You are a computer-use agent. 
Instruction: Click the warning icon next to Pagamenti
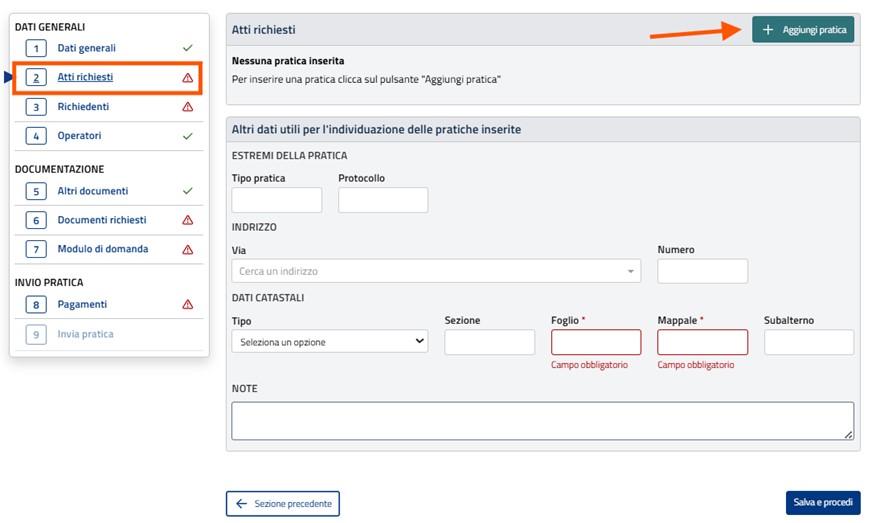tap(187, 305)
